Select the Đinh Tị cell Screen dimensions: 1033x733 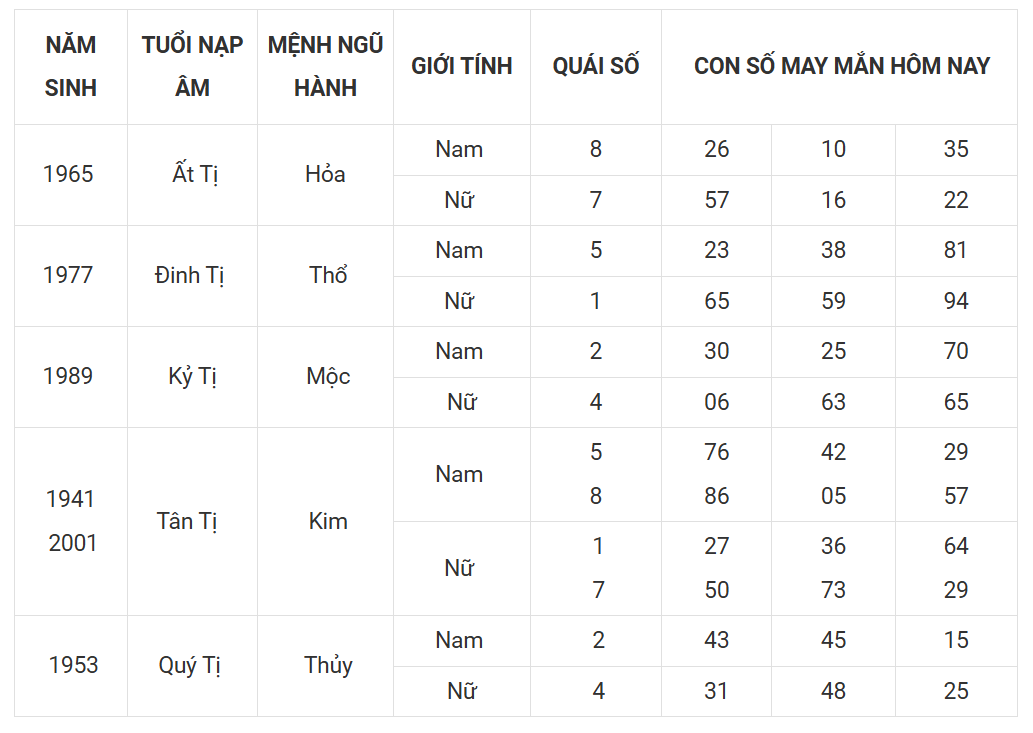coord(192,276)
